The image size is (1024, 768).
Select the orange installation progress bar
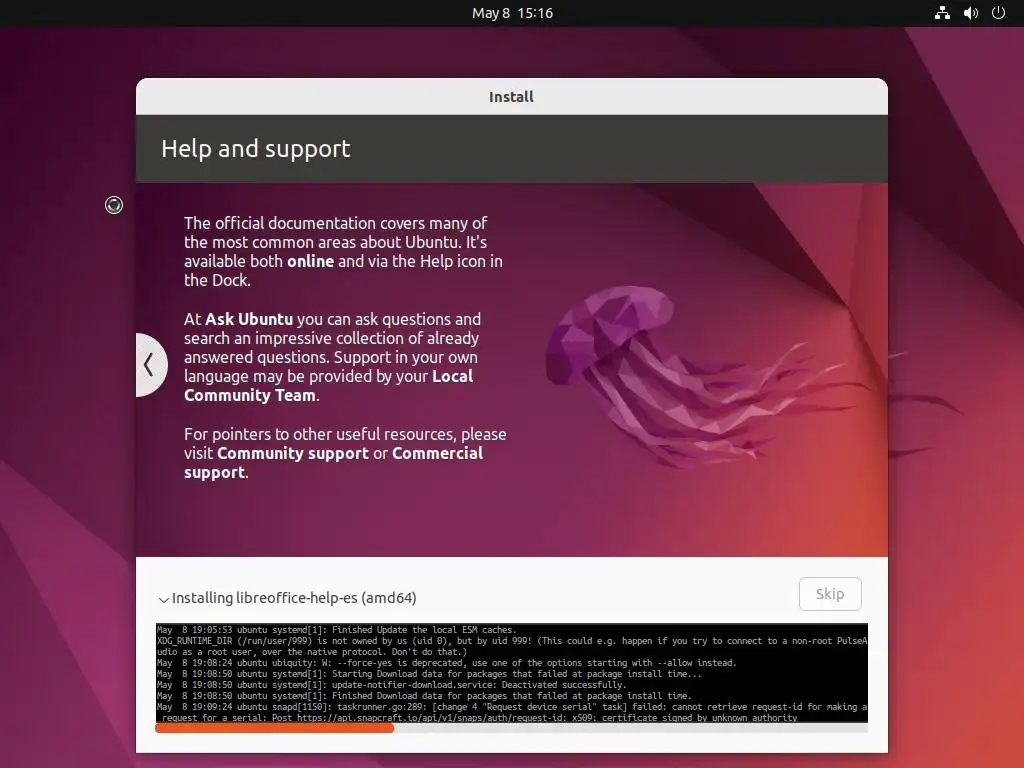[x=274, y=728]
